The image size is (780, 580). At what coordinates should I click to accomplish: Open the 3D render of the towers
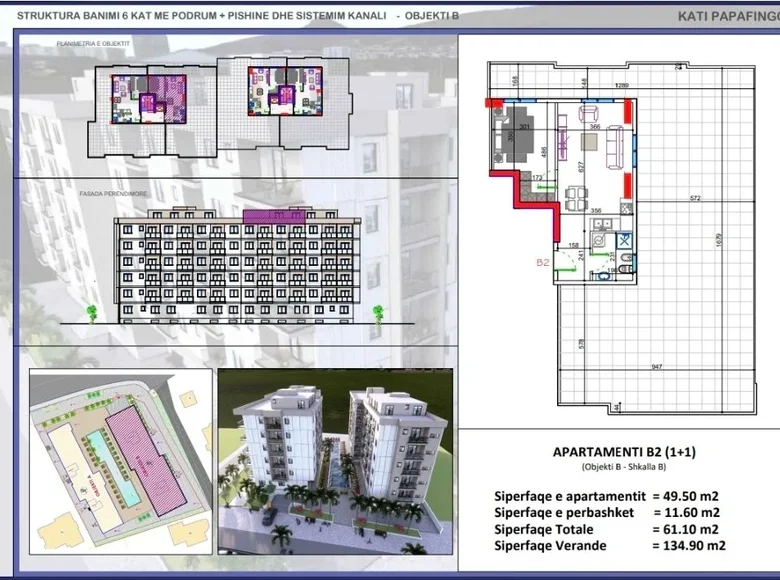tap(335, 467)
